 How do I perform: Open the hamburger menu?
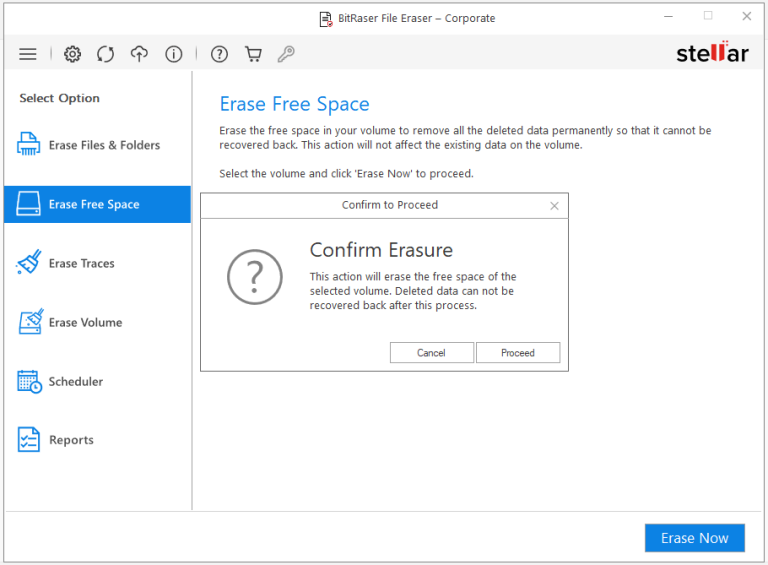(x=28, y=54)
